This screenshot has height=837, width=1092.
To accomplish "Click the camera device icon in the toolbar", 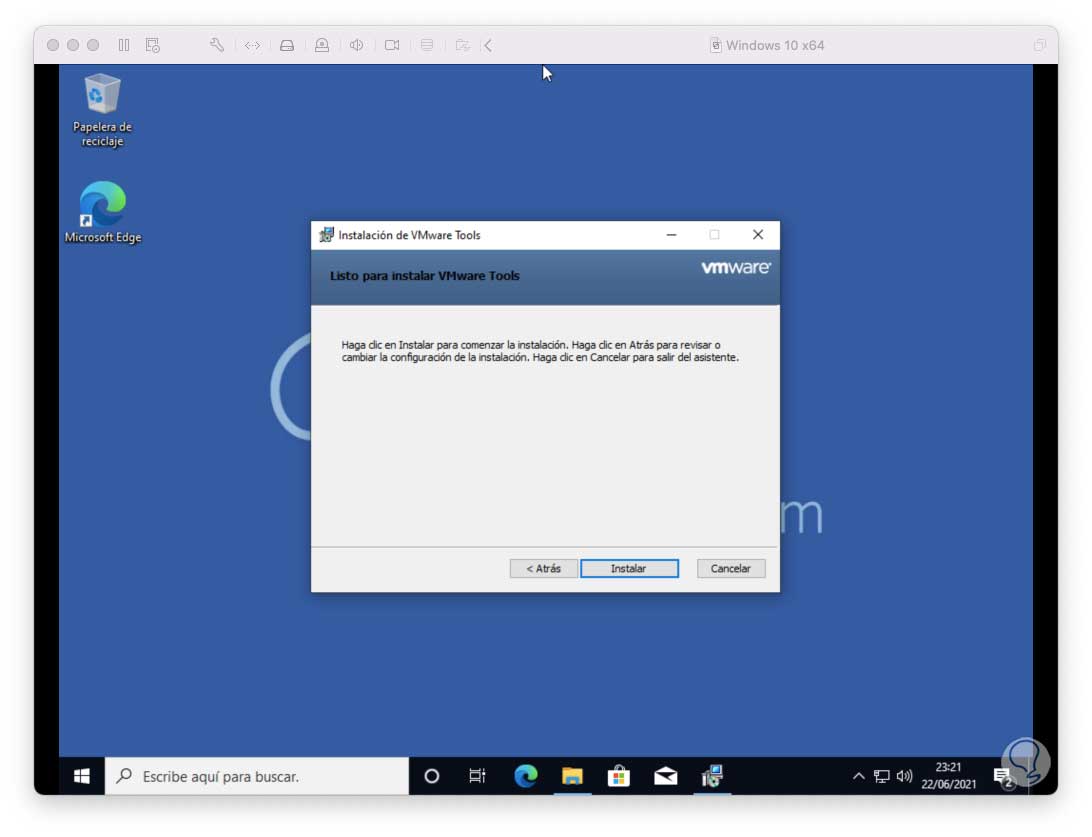I will pos(392,45).
